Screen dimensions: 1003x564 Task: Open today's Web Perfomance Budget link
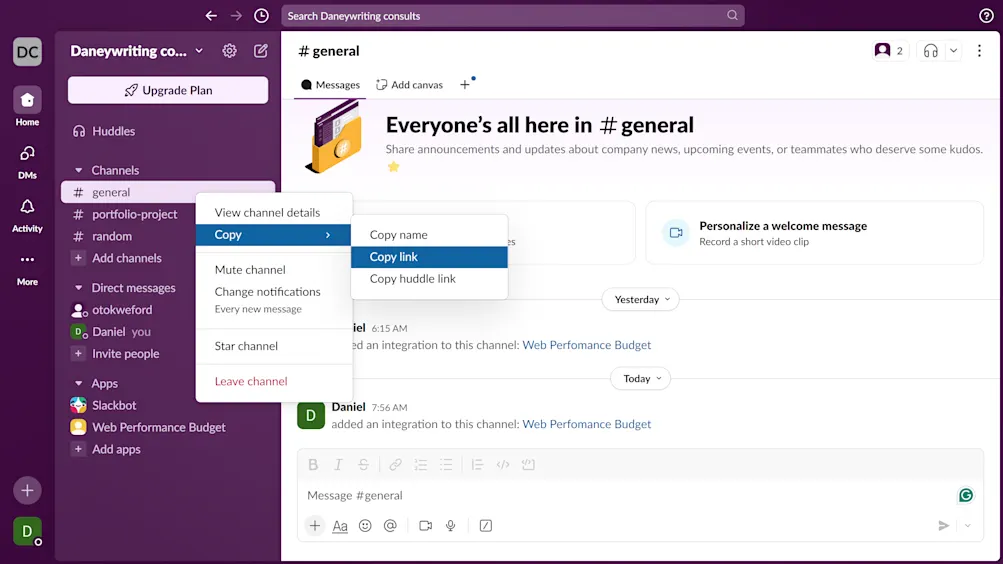(x=587, y=424)
